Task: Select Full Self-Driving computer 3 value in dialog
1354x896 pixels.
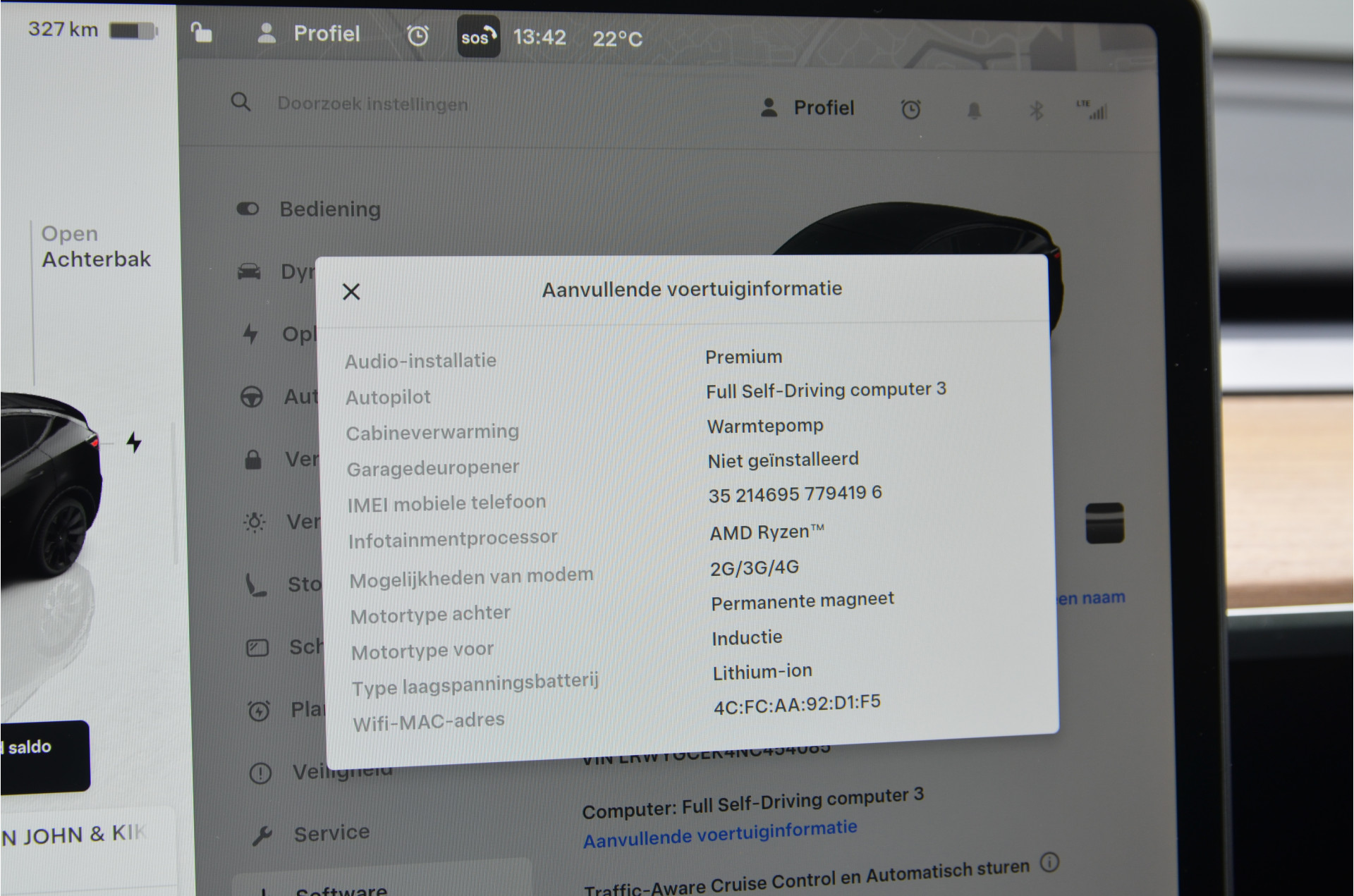Action: pos(826,390)
